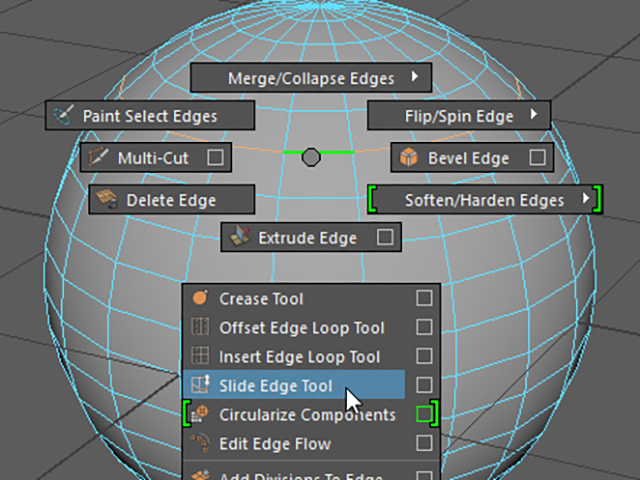Choose Delete Edge menu item
Screen dimensions: 640x480
(x=172, y=199)
